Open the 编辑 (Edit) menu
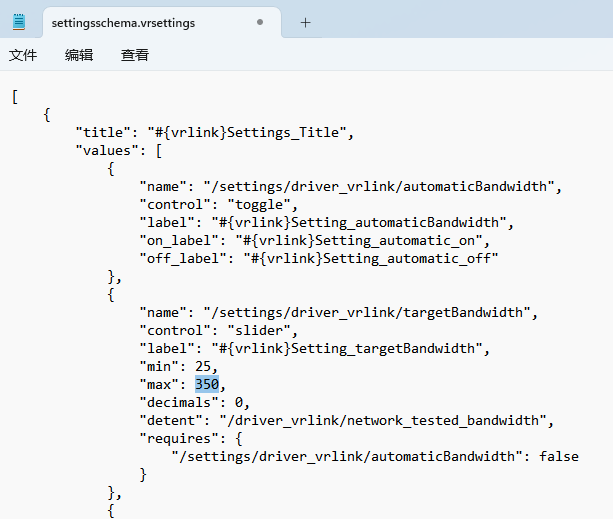The image size is (613, 519). click(79, 56)
